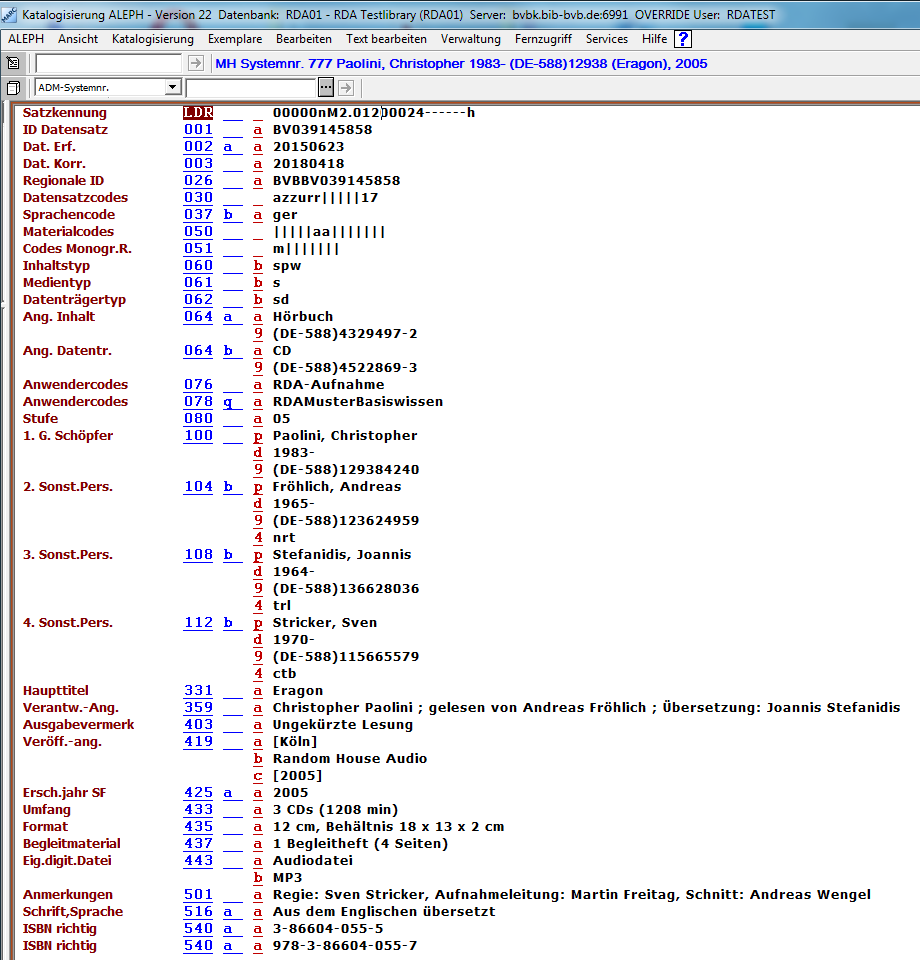Open the Exemplare menu
920x960 pixels.
(235, 39)
